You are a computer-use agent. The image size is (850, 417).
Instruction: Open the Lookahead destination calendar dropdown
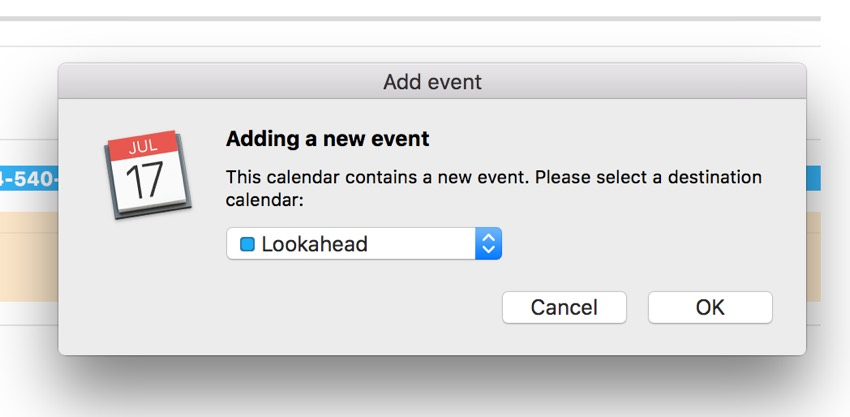click(364, 244)
